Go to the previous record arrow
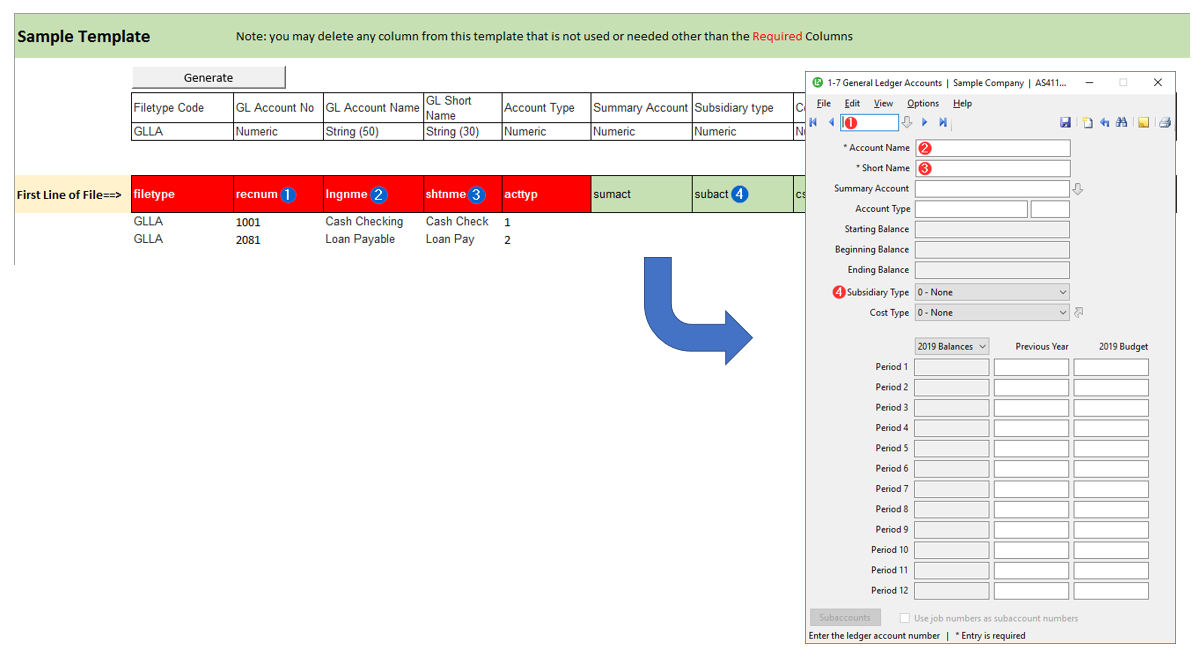 (831, 123)
